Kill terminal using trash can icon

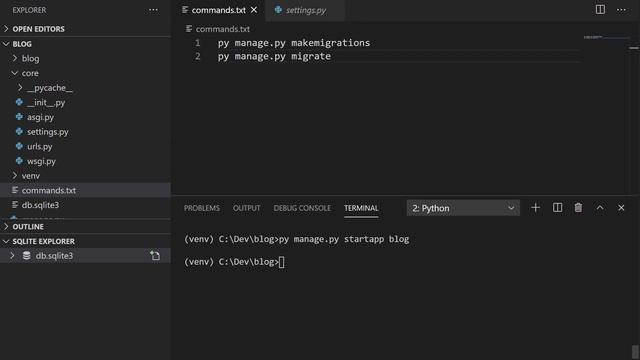pyautogui.click(x=578, y=208)
